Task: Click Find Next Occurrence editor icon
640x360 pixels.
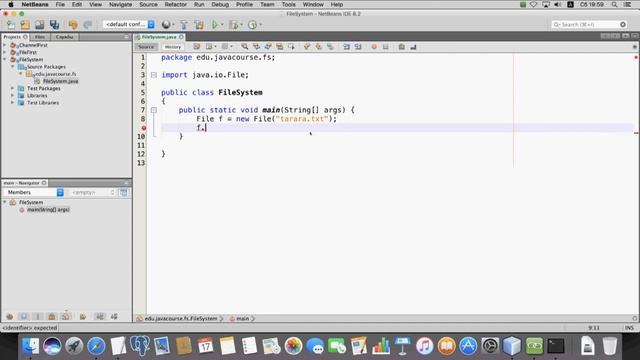Action: pos(268,47)
